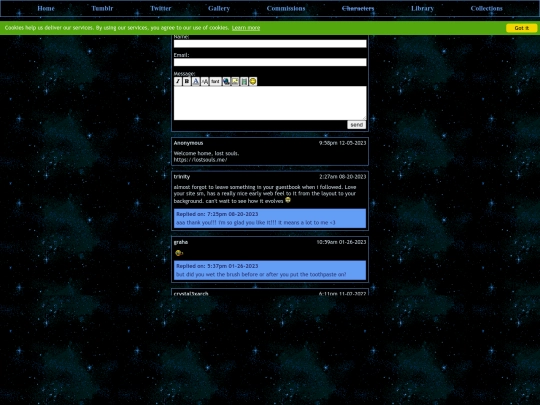The height and width of the screenshot is (405, 540).
Task: Open the struck-through Characters nav link
Action: (358, 8)
